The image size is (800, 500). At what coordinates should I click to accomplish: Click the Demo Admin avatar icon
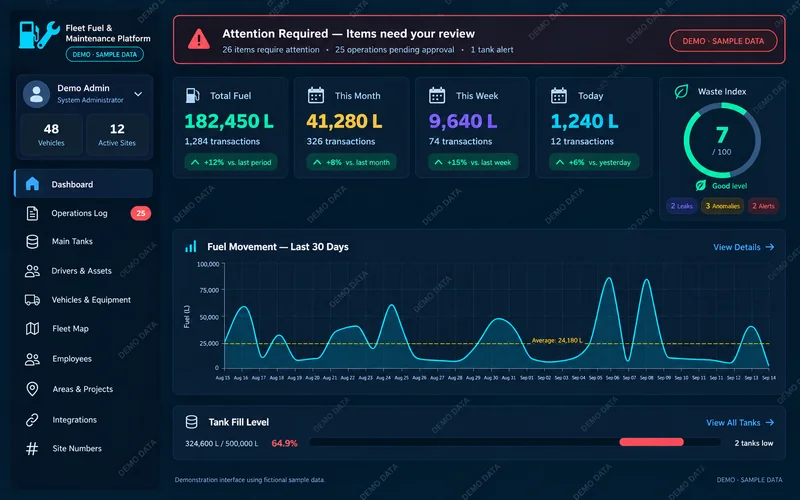click(36, 94)
